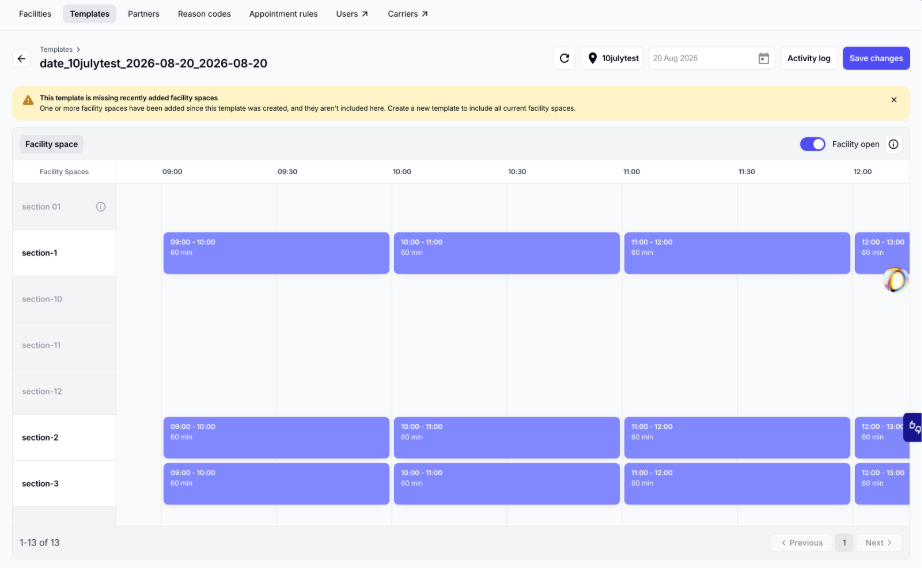922x568 pixels.
Task: Go to the Reason codes tab
Action: (x=204, y=14)
